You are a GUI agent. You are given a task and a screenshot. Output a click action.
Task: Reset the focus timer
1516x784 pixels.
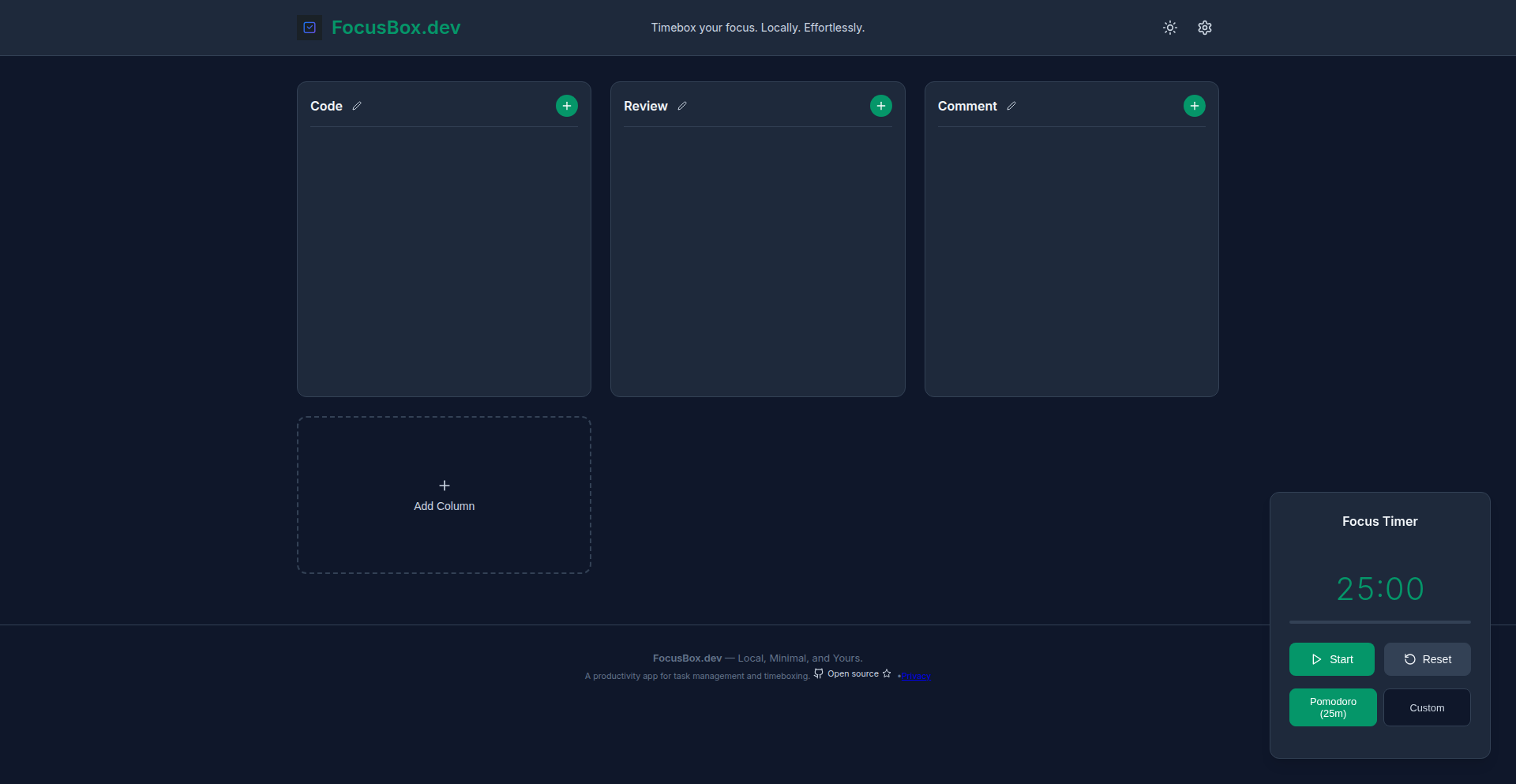point(1427,659)
